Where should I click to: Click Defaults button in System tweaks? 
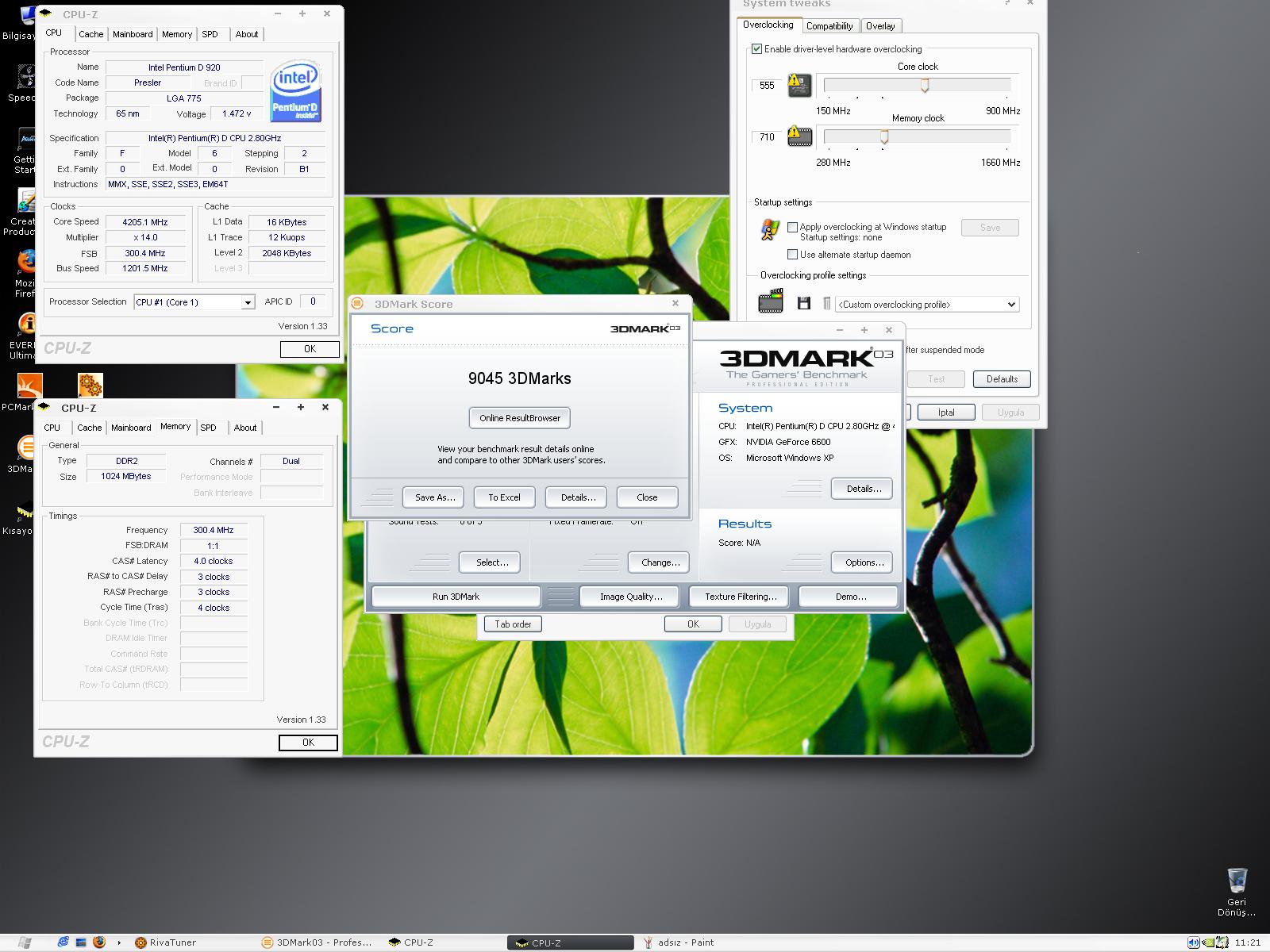1002,379
